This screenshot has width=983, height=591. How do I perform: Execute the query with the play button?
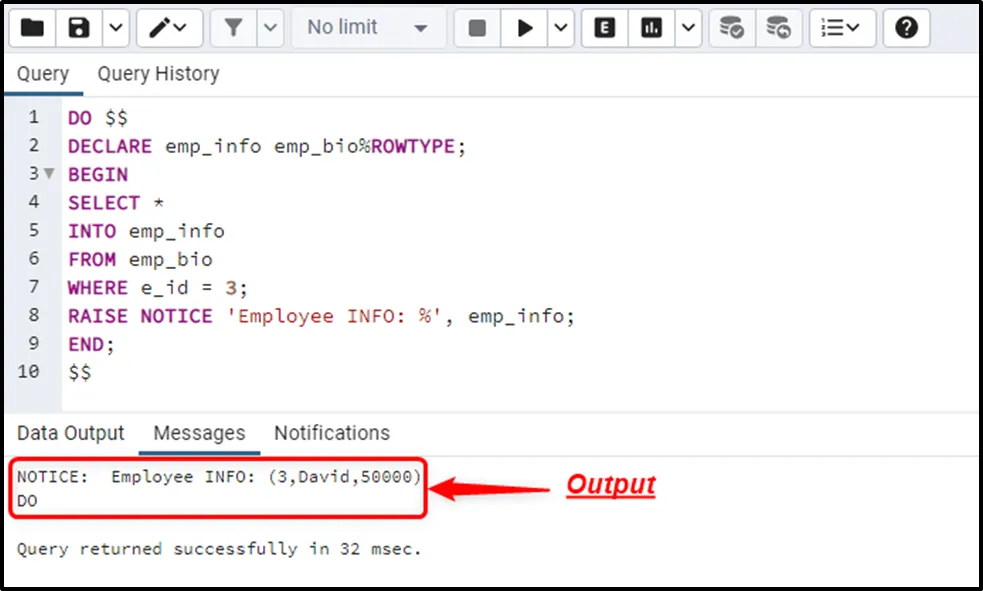click(525, 28)
